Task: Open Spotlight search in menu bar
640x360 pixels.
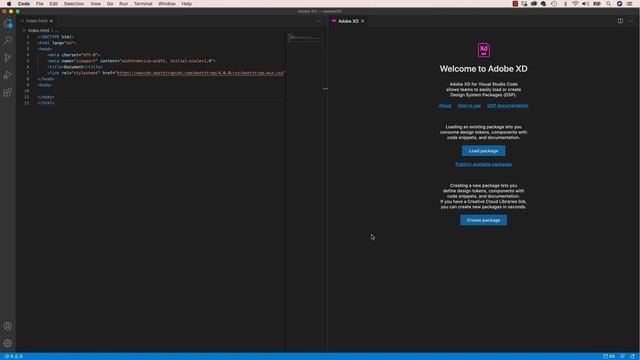Action: click(609, 4)
